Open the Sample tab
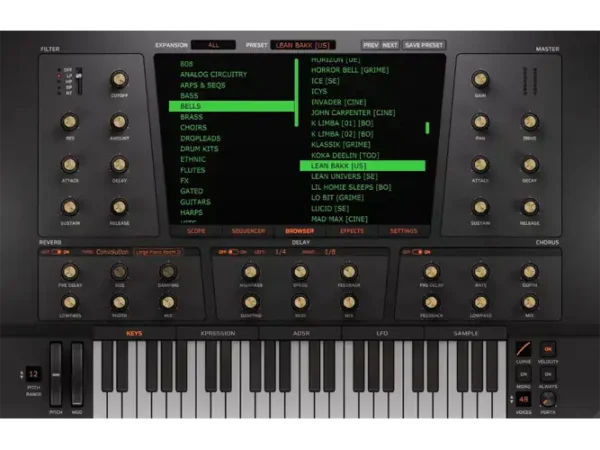The width and height of the screenshot is (600, 450). (465, 333)
